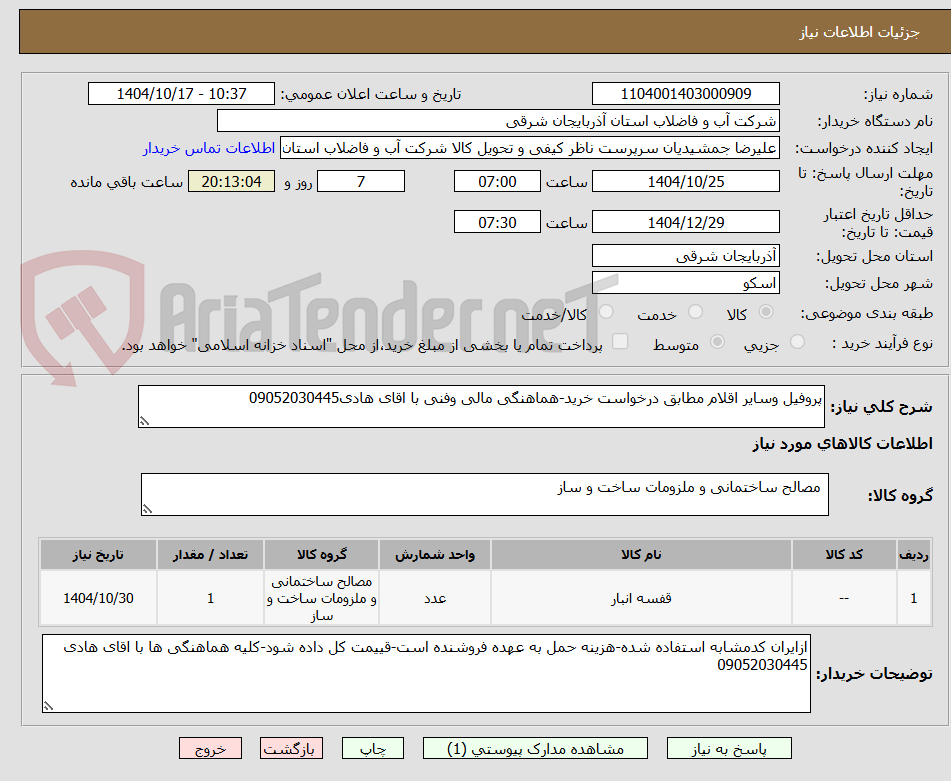The image size is (951, 781).
Task: Click the نام کالا column header
Action: pos(641,555)
